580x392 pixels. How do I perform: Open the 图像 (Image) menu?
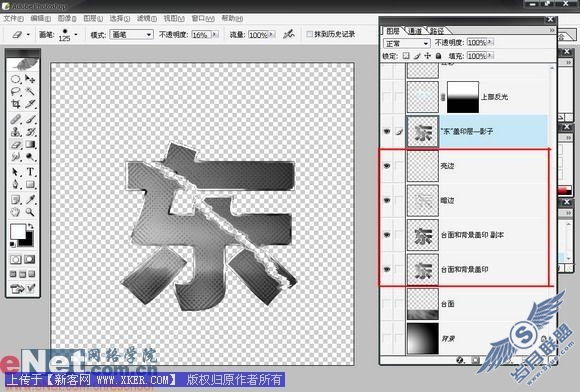point(67,18)
